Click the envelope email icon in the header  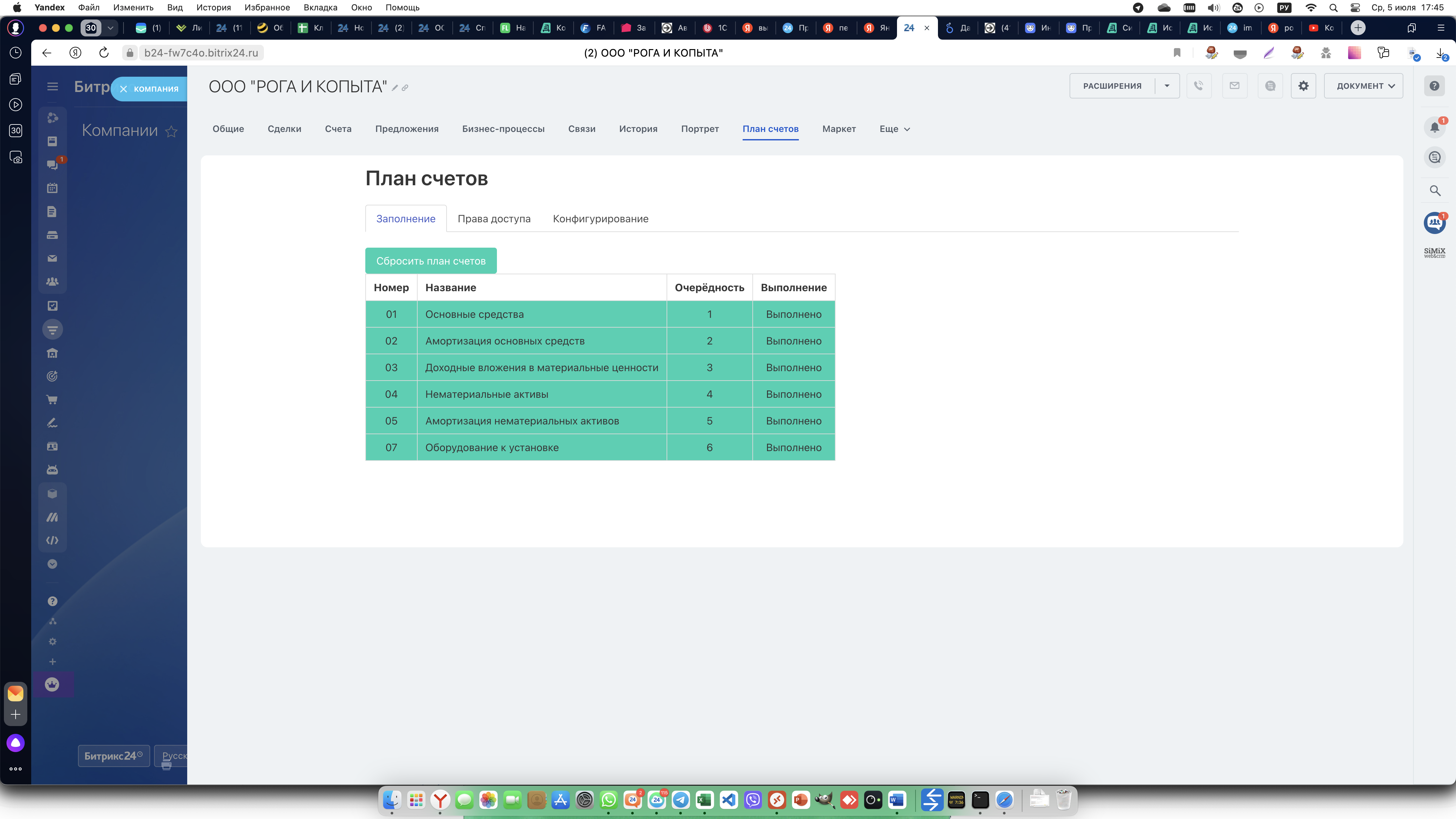1234,86
